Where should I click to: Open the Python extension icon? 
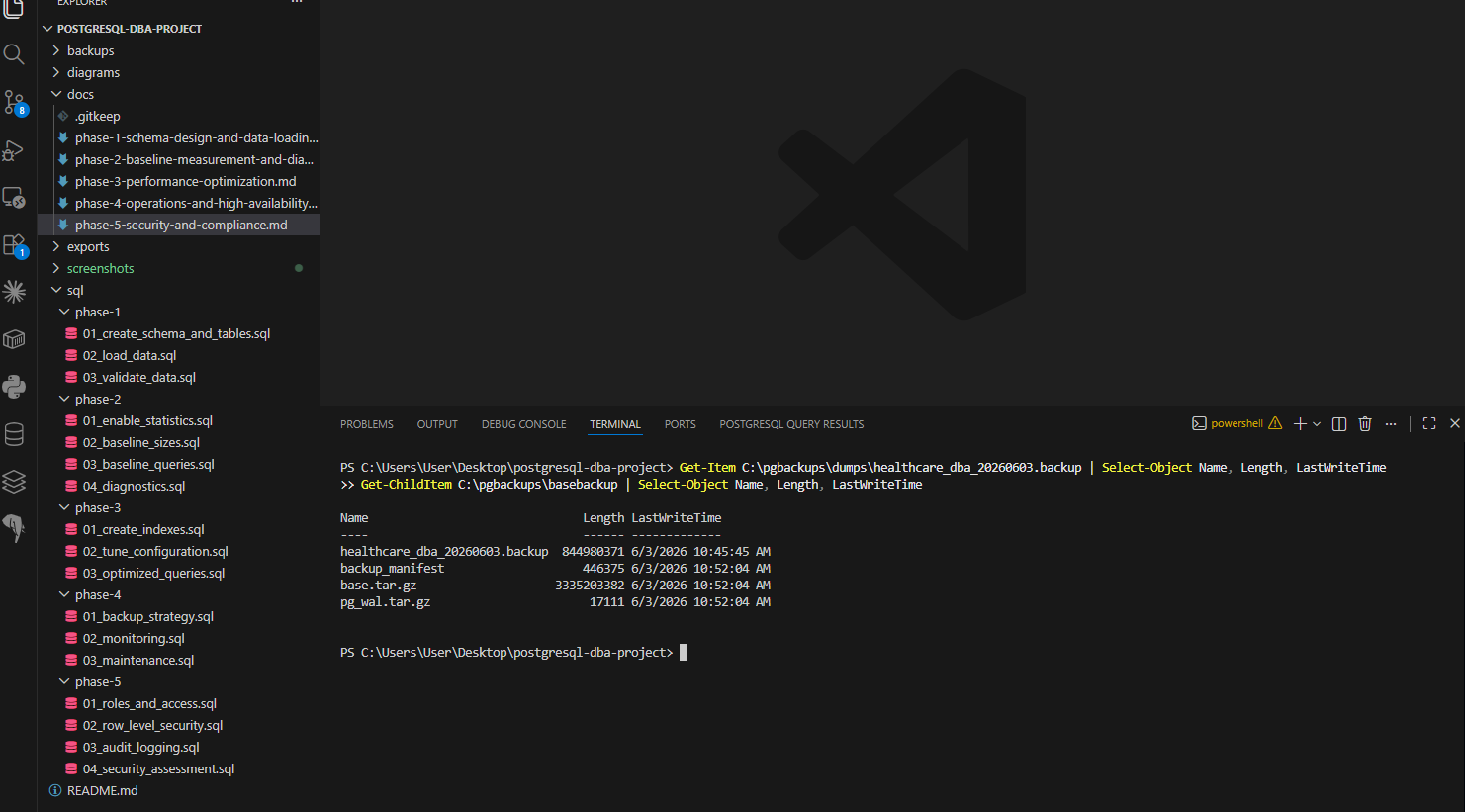(x=14, y=387)
